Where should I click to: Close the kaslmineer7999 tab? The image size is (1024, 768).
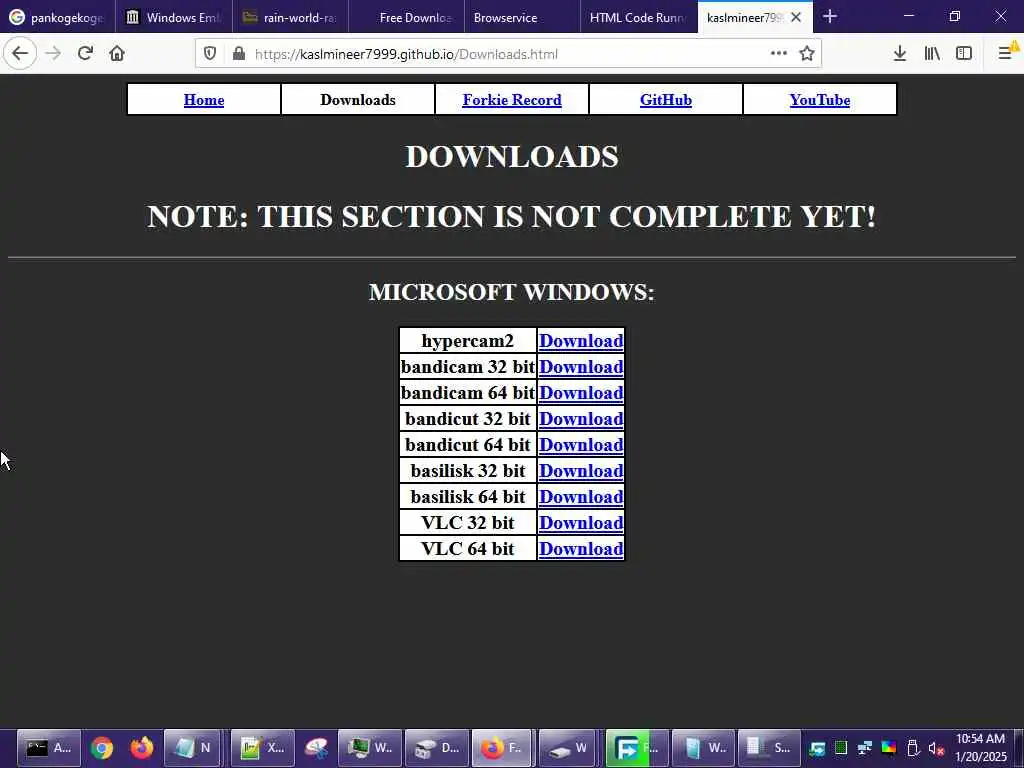point(796,18)
